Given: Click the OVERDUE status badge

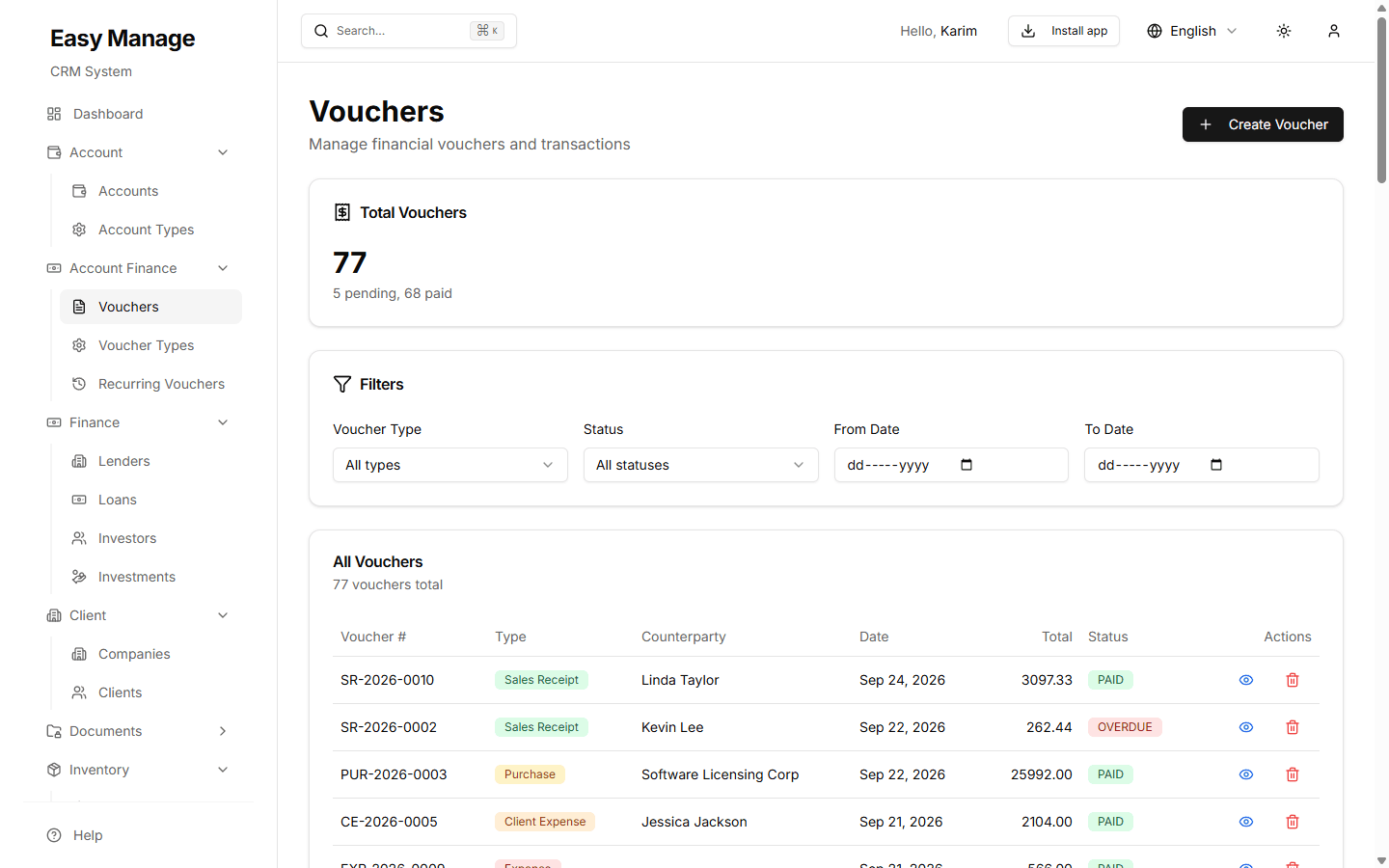Looking at the screenshot, I should coord(1125,727).
